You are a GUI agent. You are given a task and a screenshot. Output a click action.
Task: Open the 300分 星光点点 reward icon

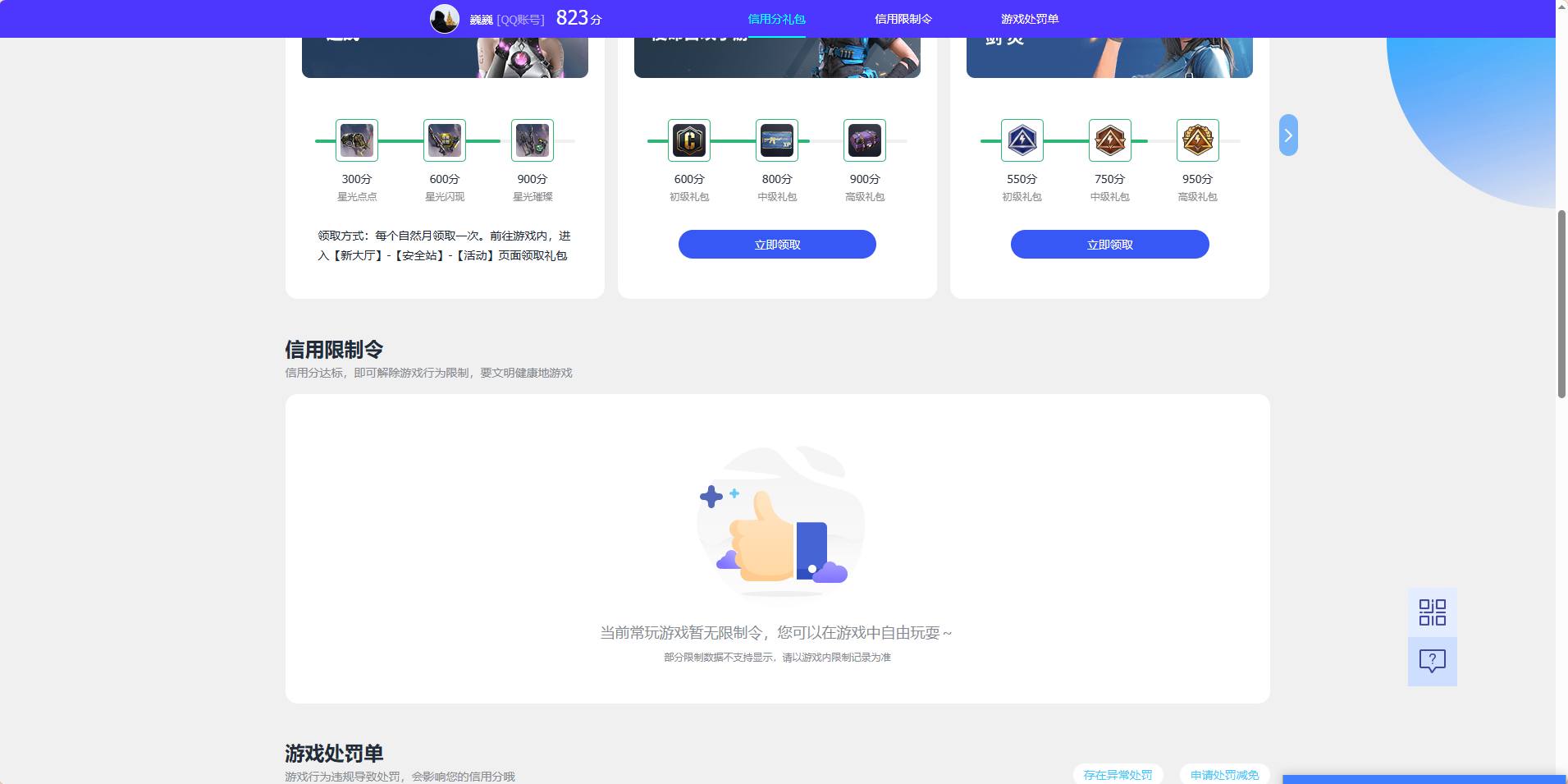357,140
